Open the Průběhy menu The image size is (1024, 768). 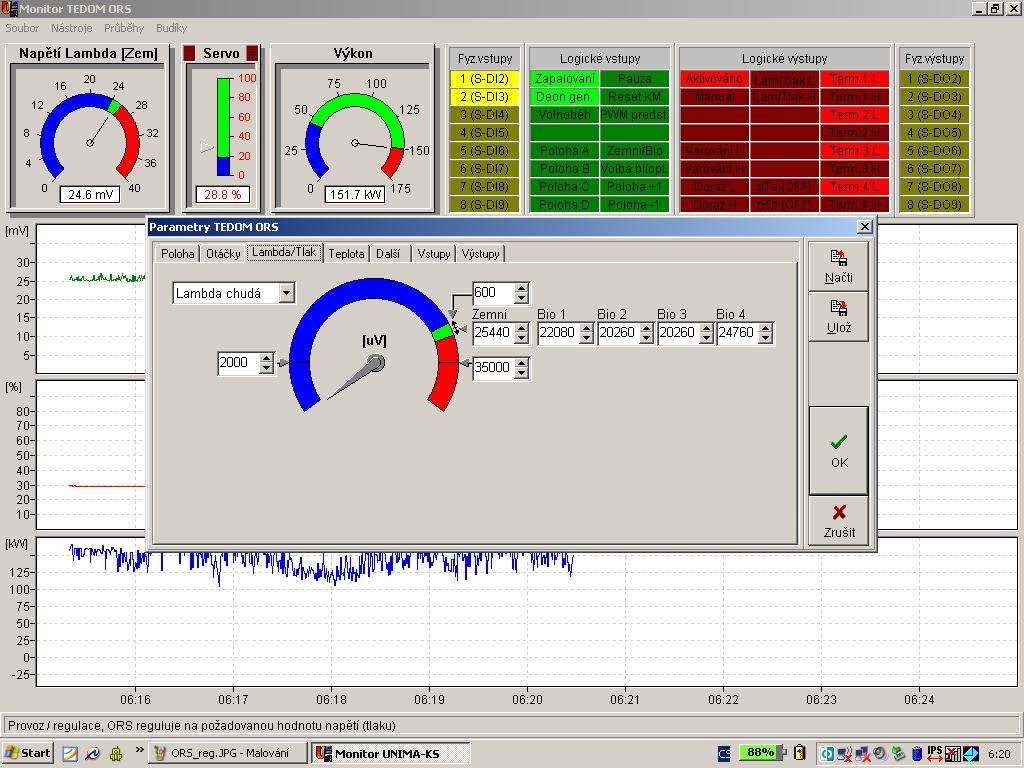124,28
